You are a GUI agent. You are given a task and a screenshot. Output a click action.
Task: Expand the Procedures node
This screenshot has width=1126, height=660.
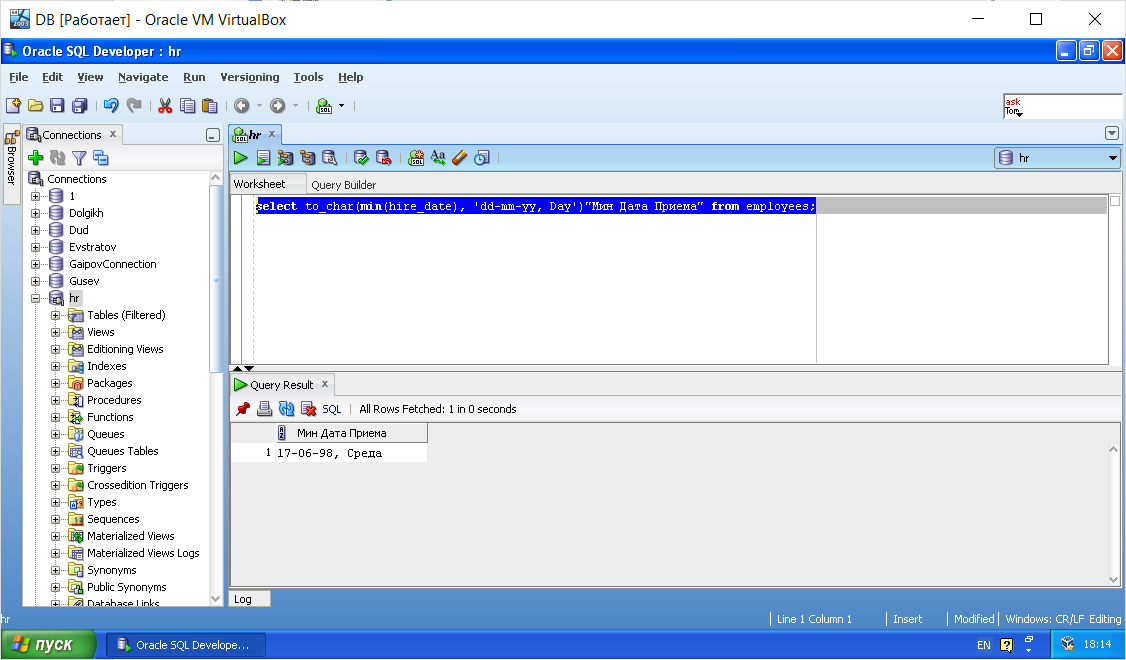click(55, 400)
